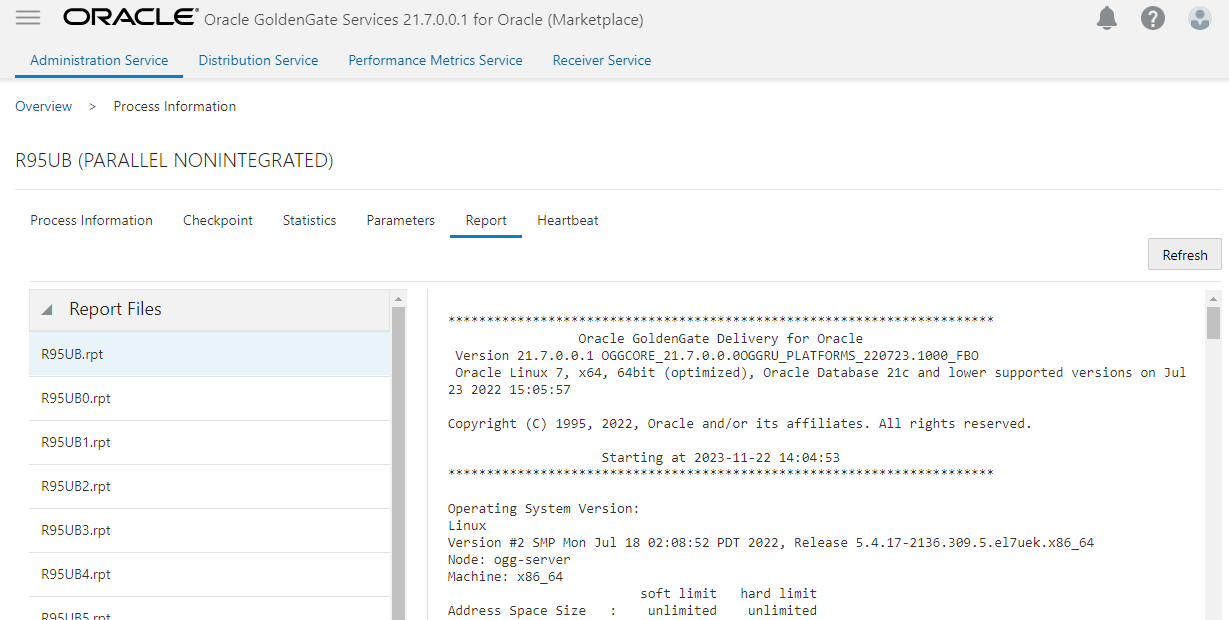Click the Oracle logo
Screen dimensions: 1229x620
pos(130,18)
